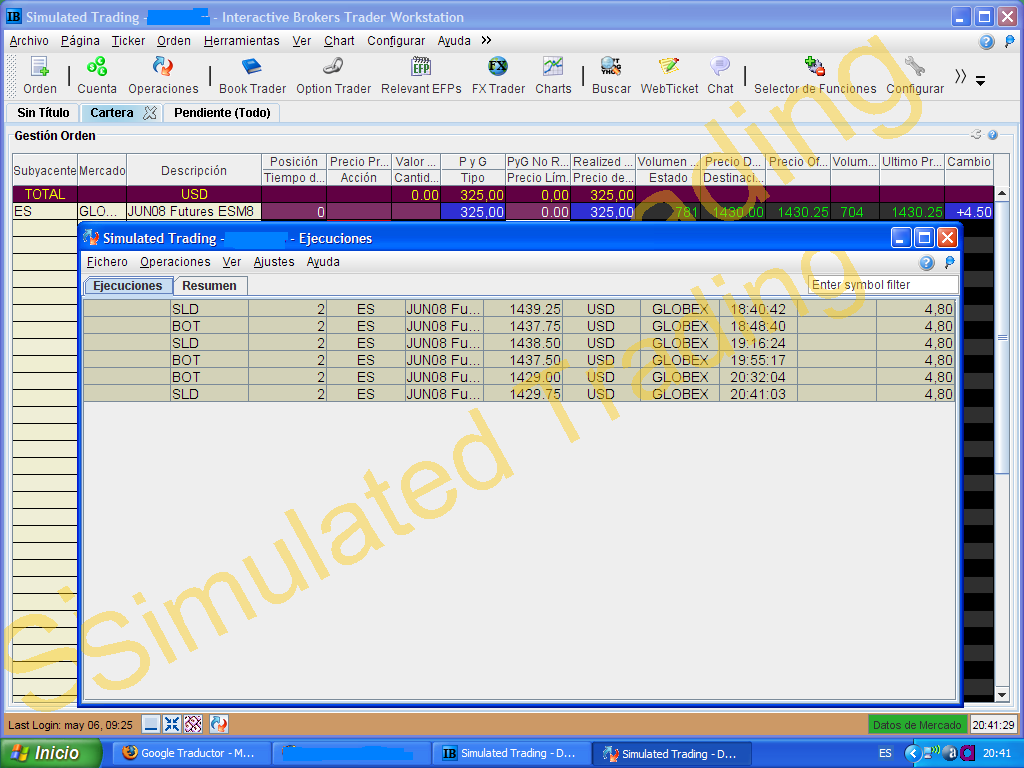Open Fichero menu in Ejecuciones window
Screen dimensions: 1024x768
[x=107, y=262]
